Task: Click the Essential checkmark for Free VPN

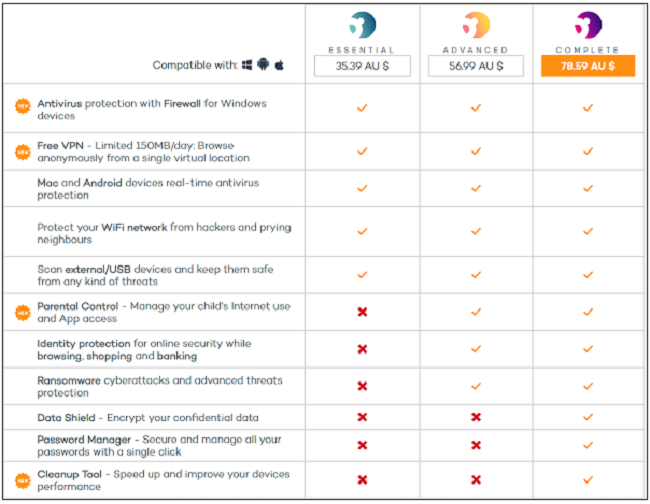Action: point(362,151)
